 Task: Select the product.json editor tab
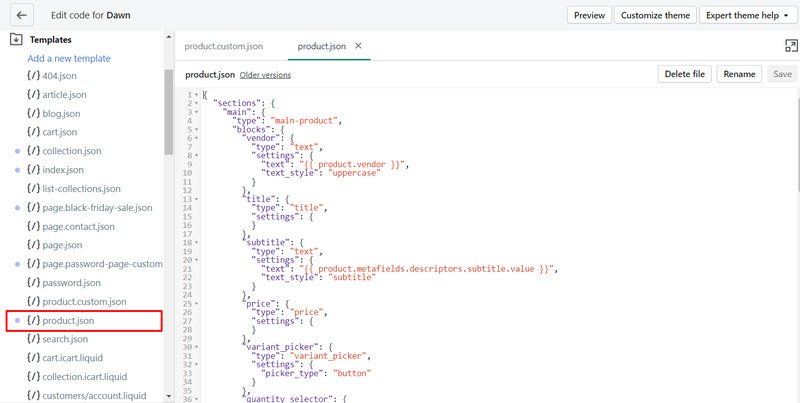[x=321, y=46]
